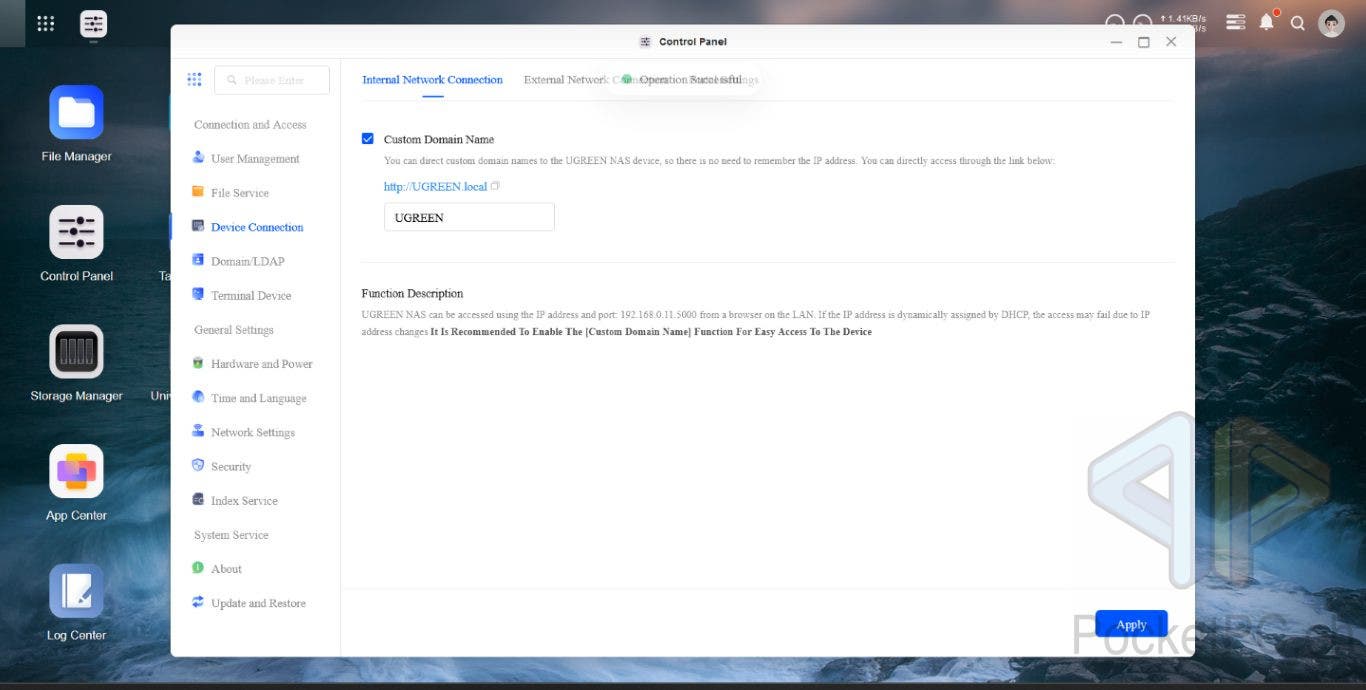Screen dimensions: 1366x690
Task: Click the network speed indicator
Action: click(1183, 22)
